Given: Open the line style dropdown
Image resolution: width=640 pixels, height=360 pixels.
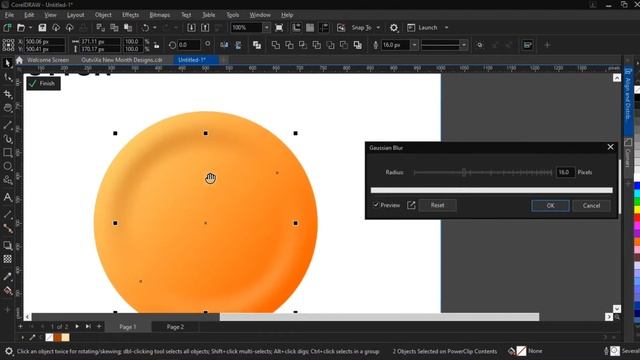Looking at the screenshot, I should (463, 45).
